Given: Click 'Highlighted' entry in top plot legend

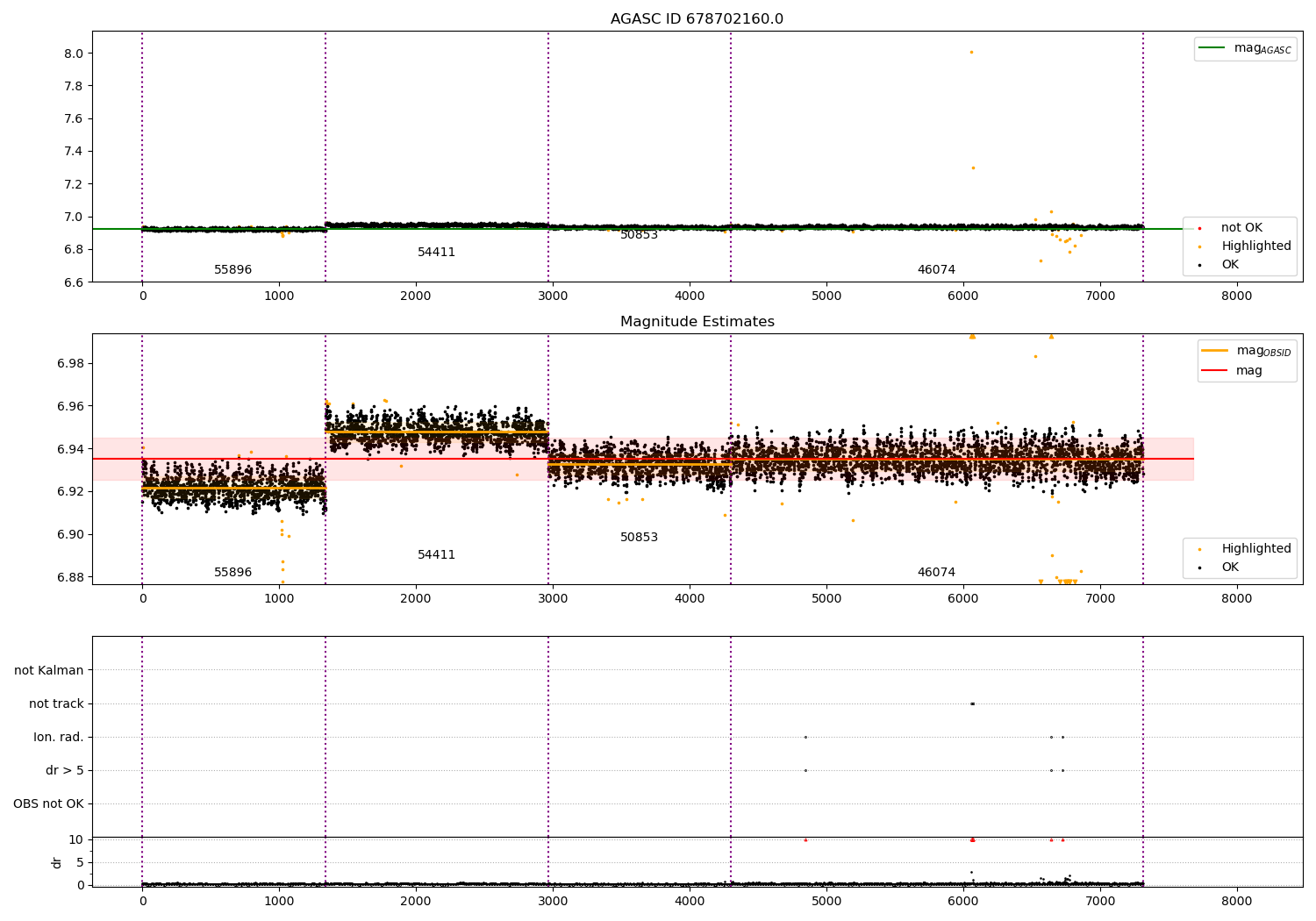Looking at the screenshot, I should click(x=1256, y=246).
